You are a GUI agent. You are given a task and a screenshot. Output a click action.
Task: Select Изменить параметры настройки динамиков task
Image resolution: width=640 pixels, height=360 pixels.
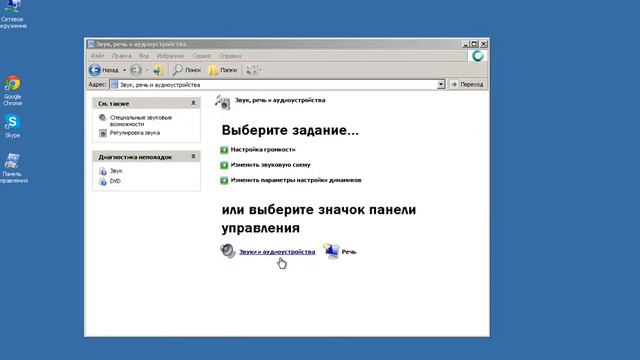[x=296, y=180]
